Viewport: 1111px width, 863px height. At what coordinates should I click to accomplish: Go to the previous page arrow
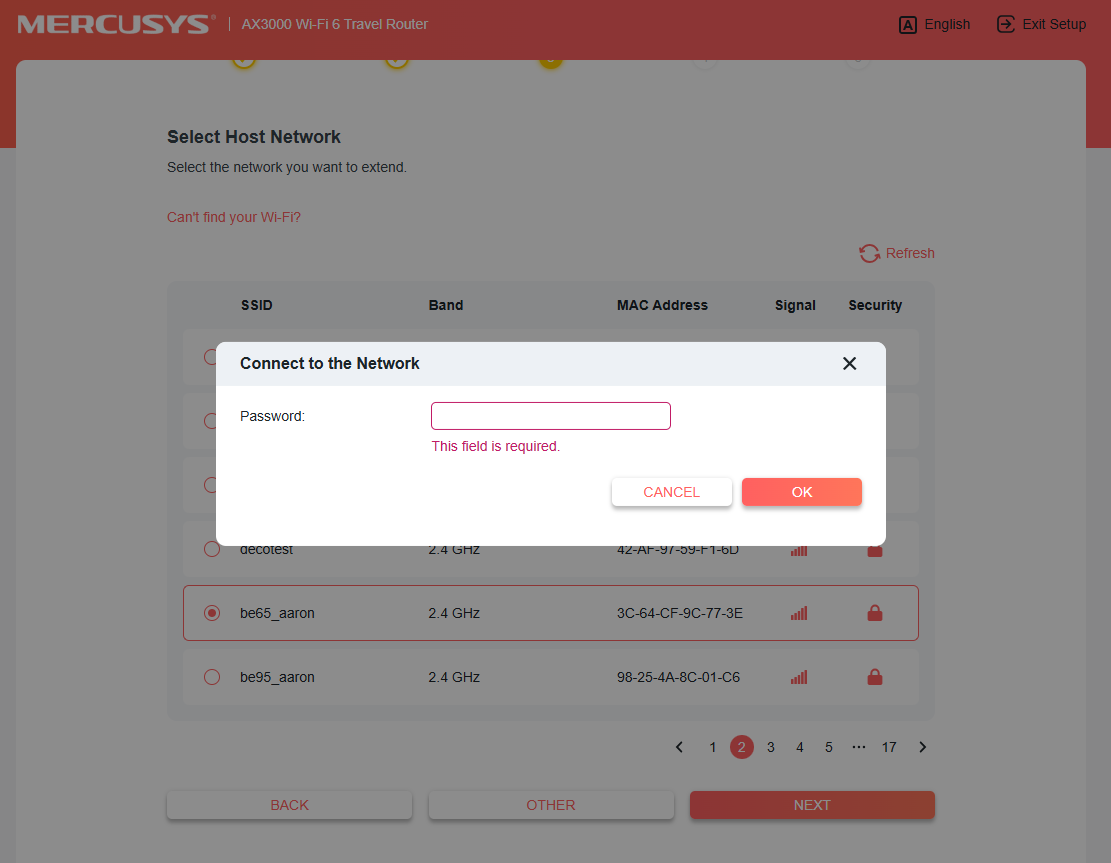tap(679, 747)
